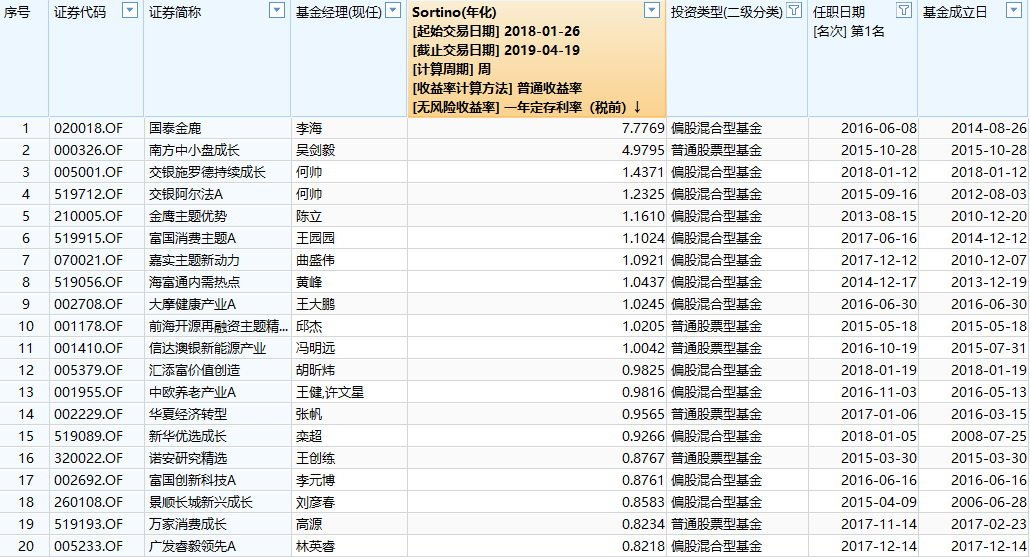Click the tenure date 2018-01-19
Screen dimensions: 1030x557
point(878,370)
